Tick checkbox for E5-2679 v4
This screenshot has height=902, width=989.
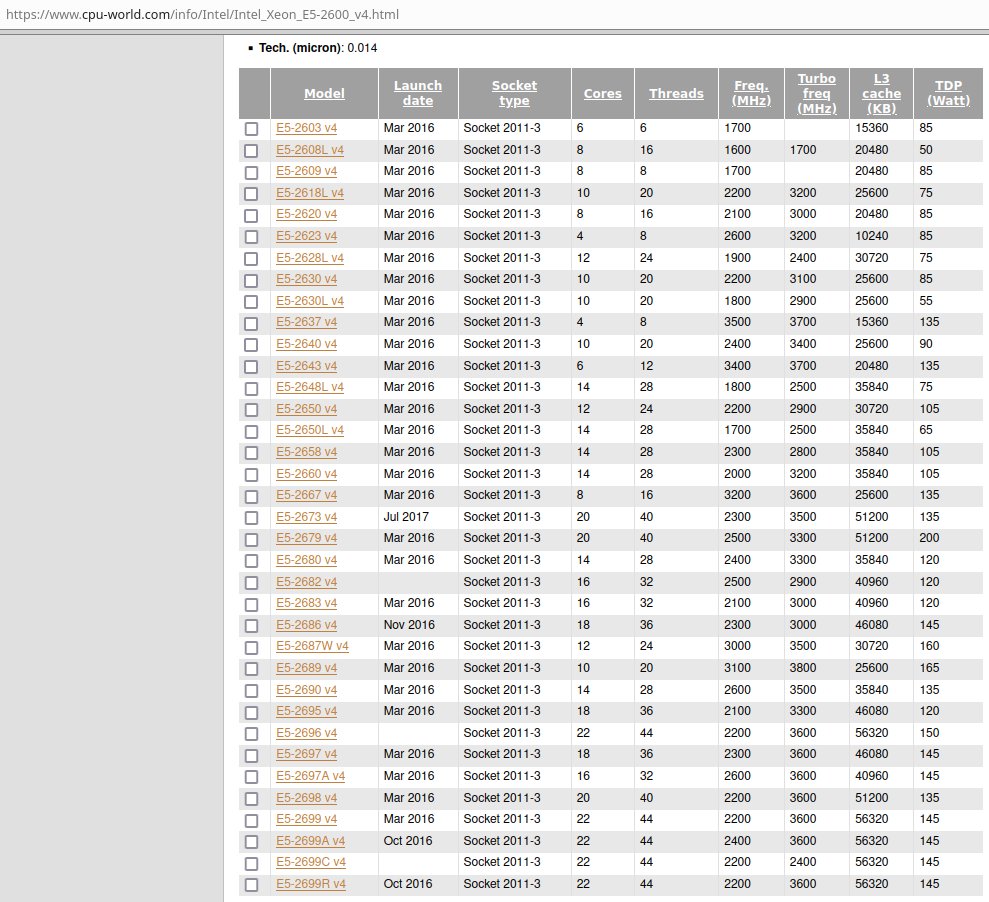(252, 539)
